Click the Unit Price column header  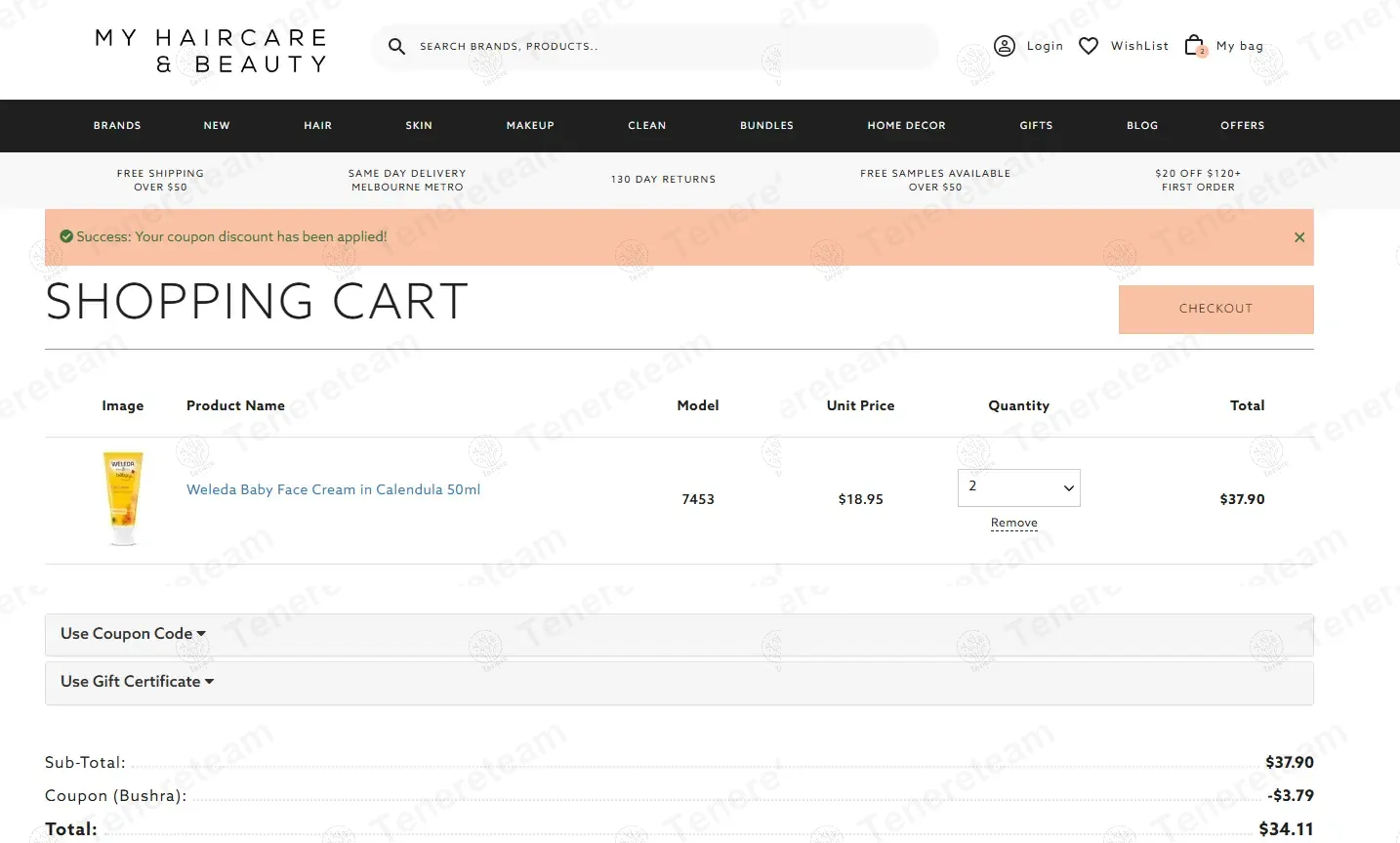click(x=861, y=405)
